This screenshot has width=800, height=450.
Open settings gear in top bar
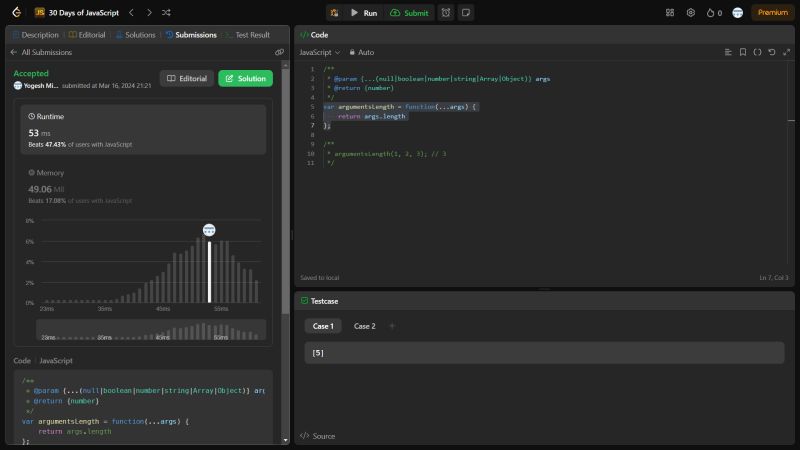(x=690, y=13)
